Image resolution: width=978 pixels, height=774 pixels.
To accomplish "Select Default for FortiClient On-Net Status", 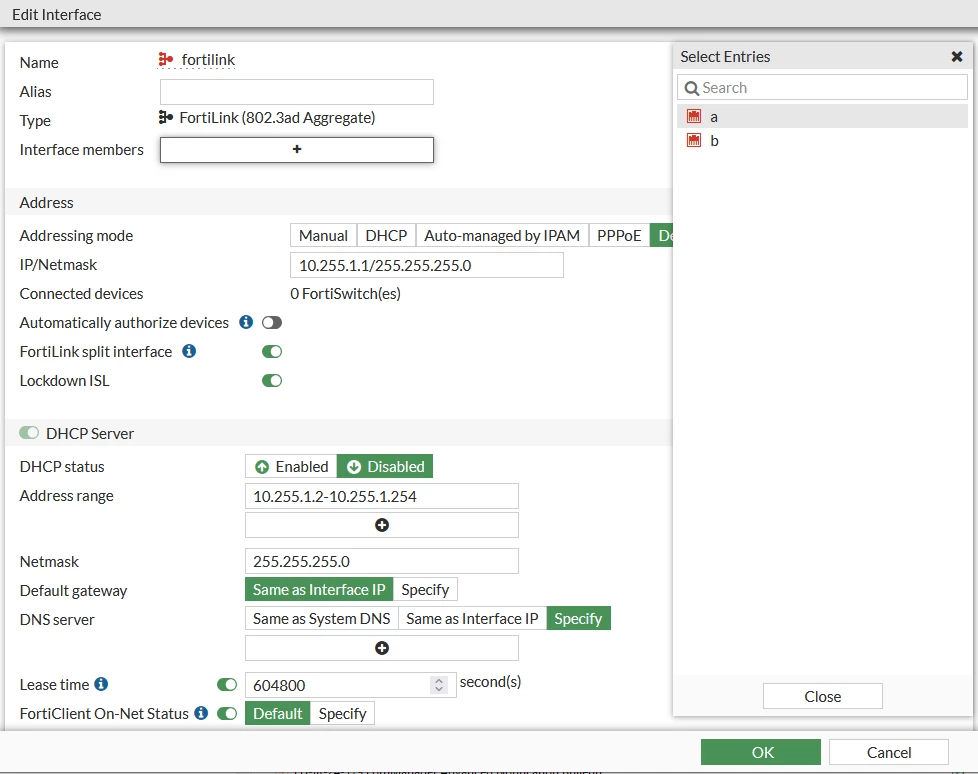I will click(x=278, y=714).
